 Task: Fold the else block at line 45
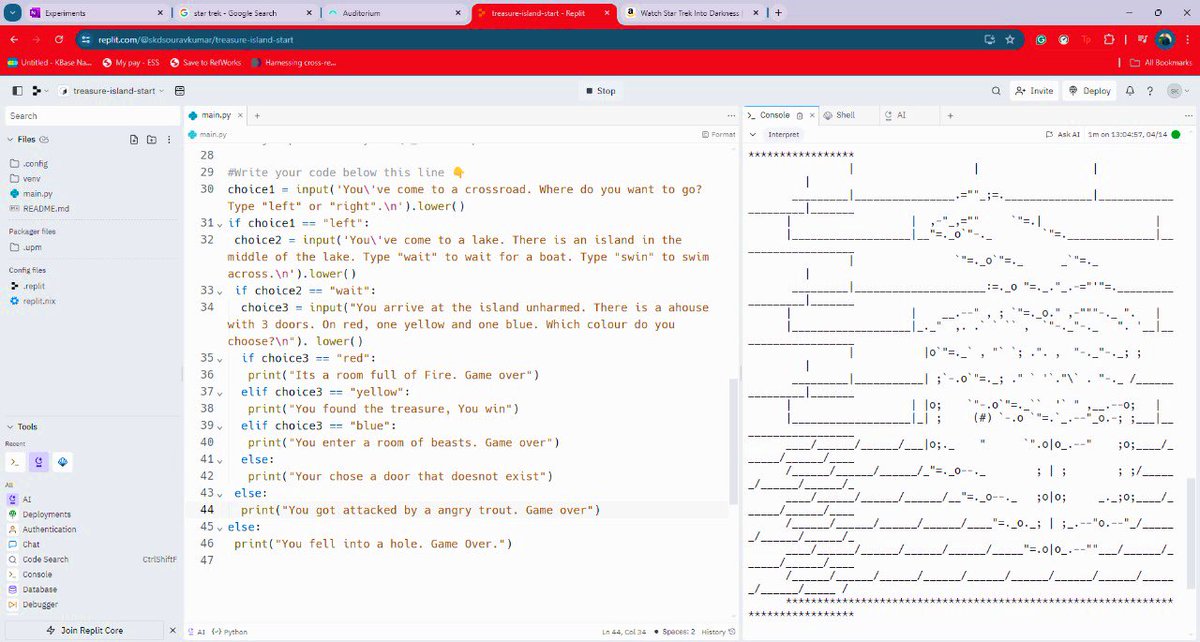(221, 527)
